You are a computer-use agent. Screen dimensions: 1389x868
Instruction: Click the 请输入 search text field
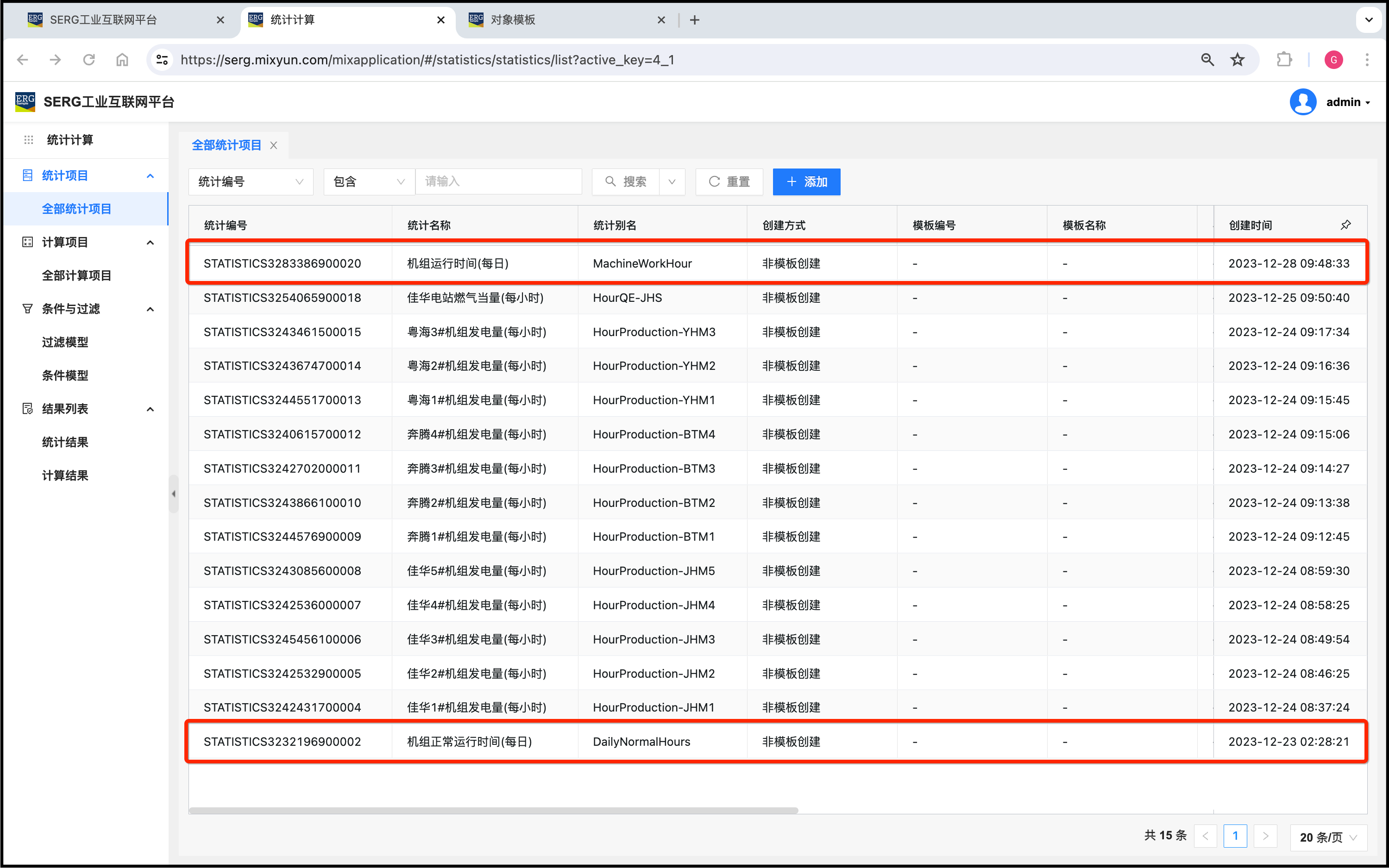[x=498, y=182]
